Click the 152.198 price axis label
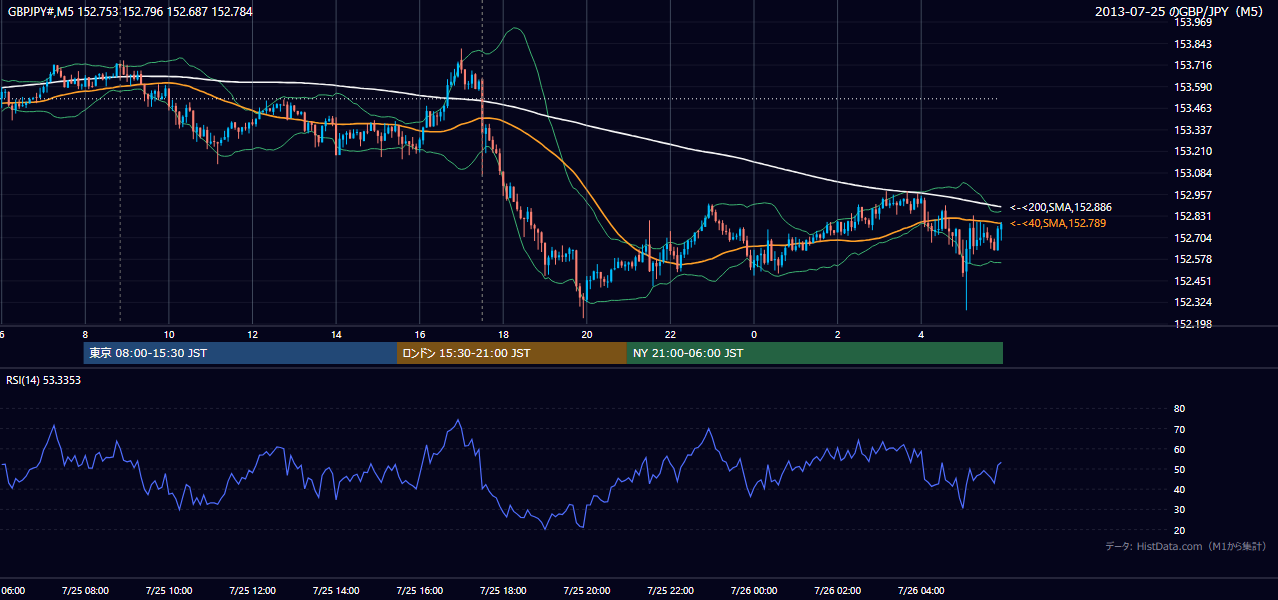 pyautogui.click(x=1192, y=324)
